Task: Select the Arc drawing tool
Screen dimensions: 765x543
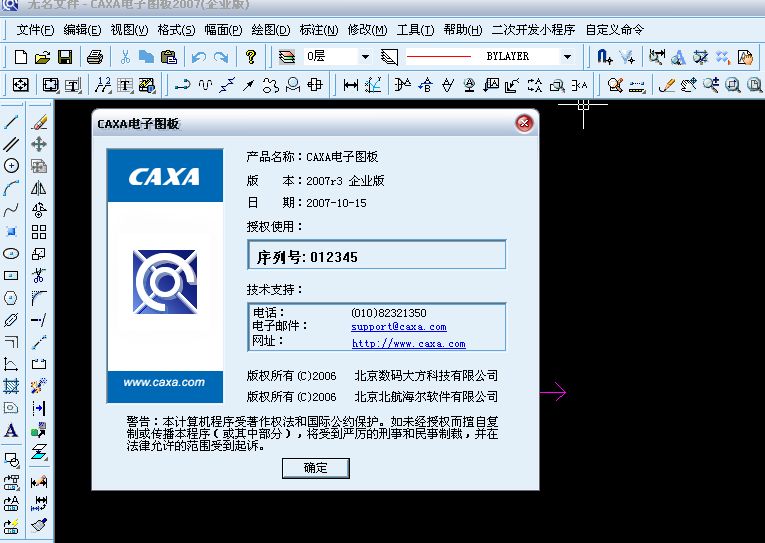Action: (x=11, y=188)
